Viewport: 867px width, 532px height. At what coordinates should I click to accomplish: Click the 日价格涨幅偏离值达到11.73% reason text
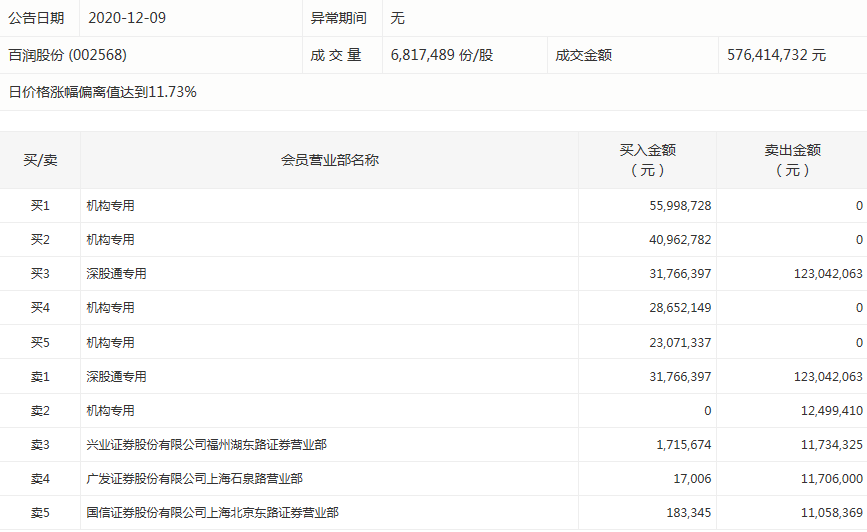(x=102, y=92)
